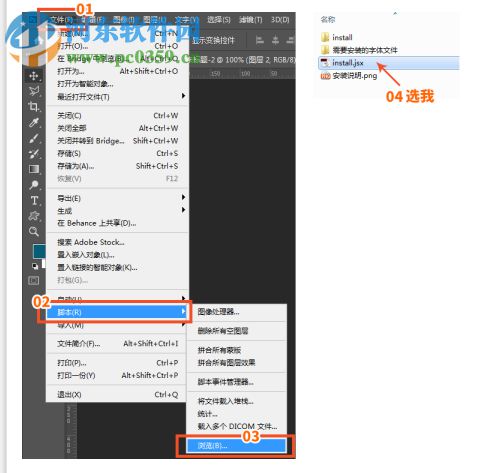Choose 存储为(A)... menu item

pos(117,166)
